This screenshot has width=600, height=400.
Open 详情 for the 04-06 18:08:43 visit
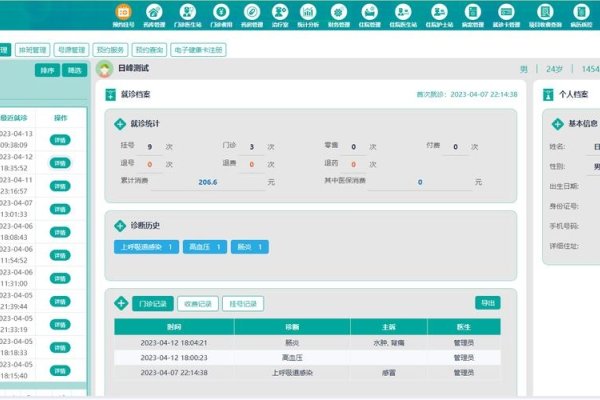[x=60, y=232]
